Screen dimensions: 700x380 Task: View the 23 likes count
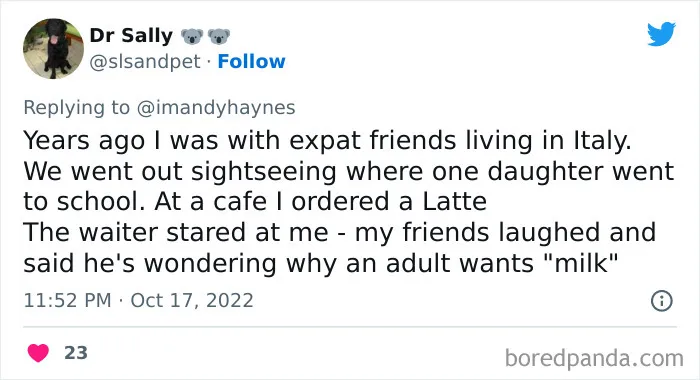76,353
